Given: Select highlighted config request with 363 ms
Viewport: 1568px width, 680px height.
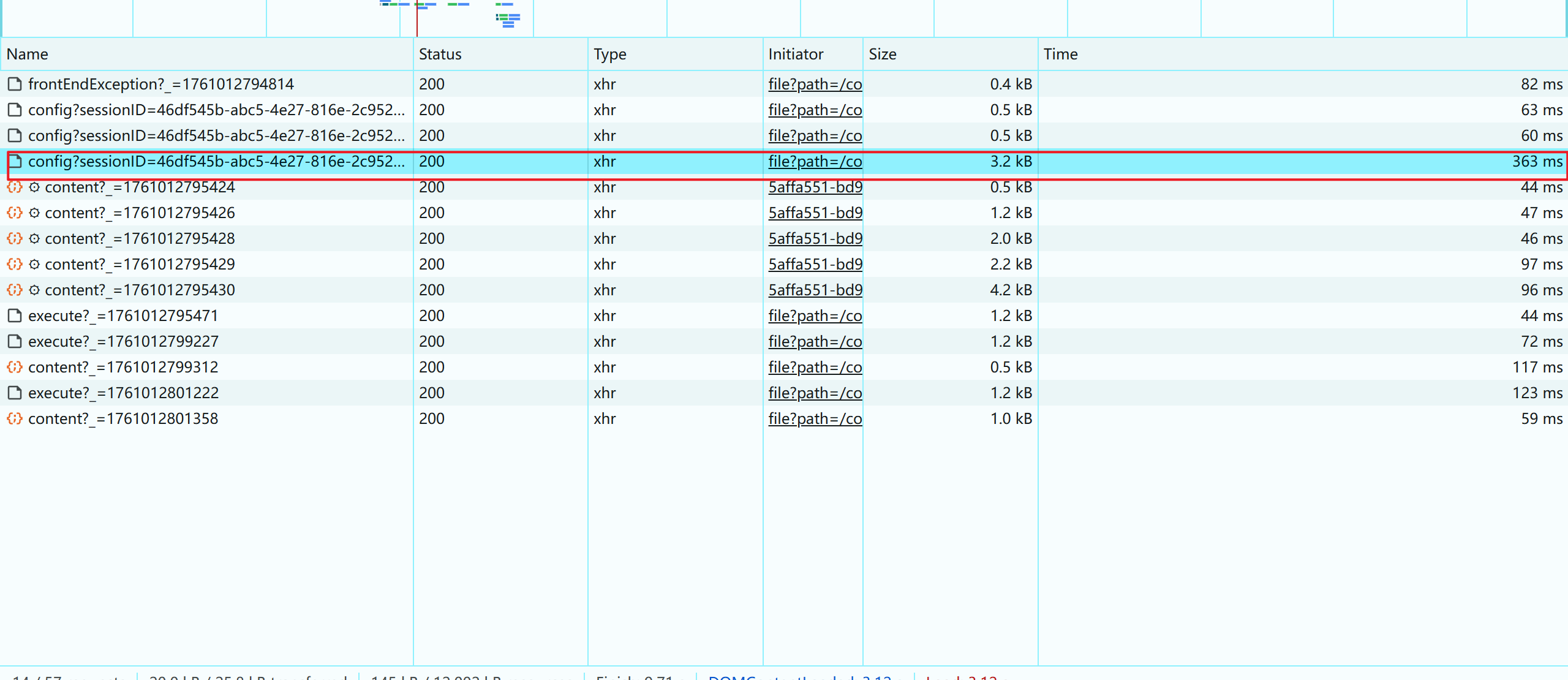Looking at the screenshot, I should pyautogui.click(x=216, y=162).
